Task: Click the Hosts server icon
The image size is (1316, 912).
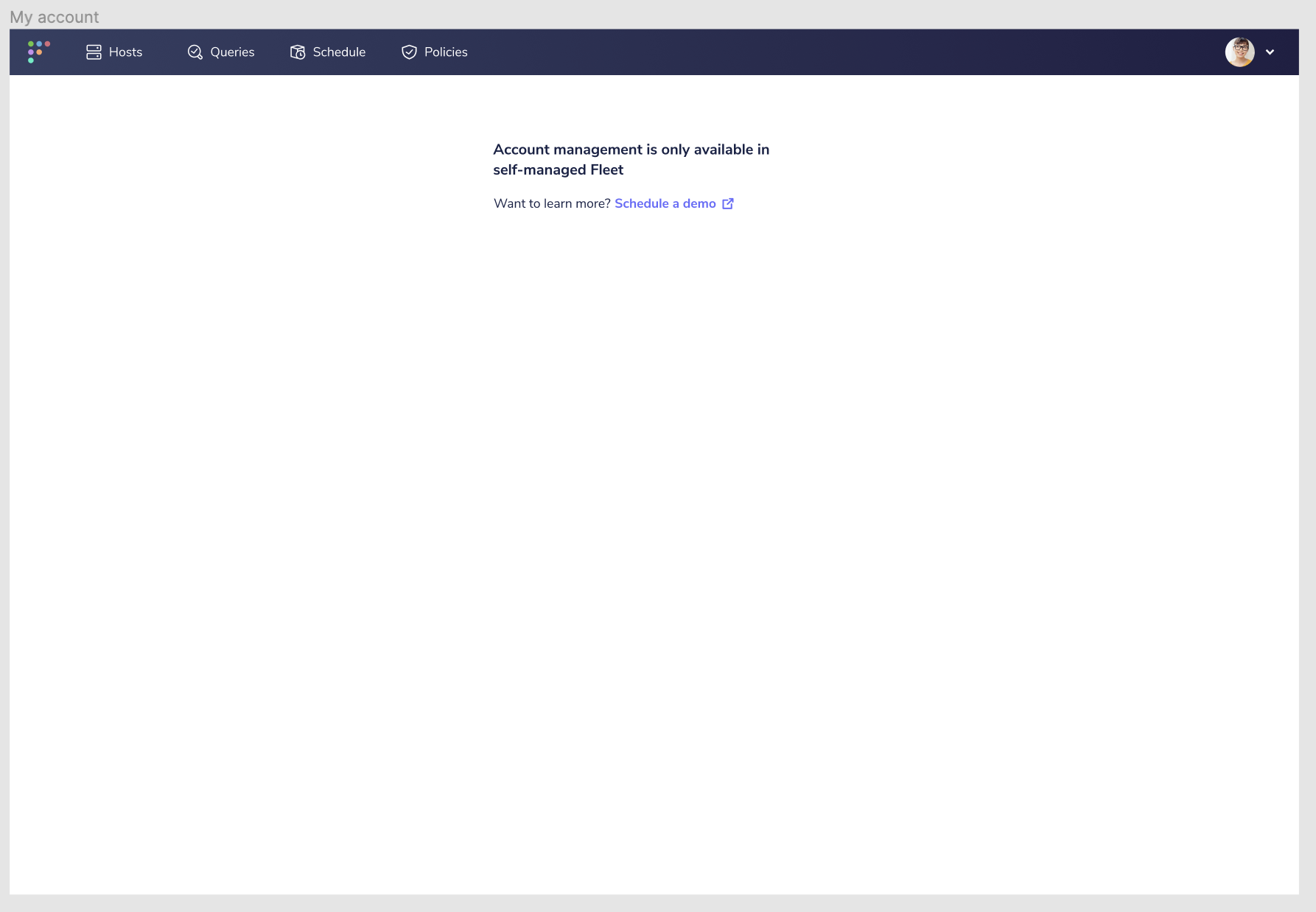Action: pos(94,52)
